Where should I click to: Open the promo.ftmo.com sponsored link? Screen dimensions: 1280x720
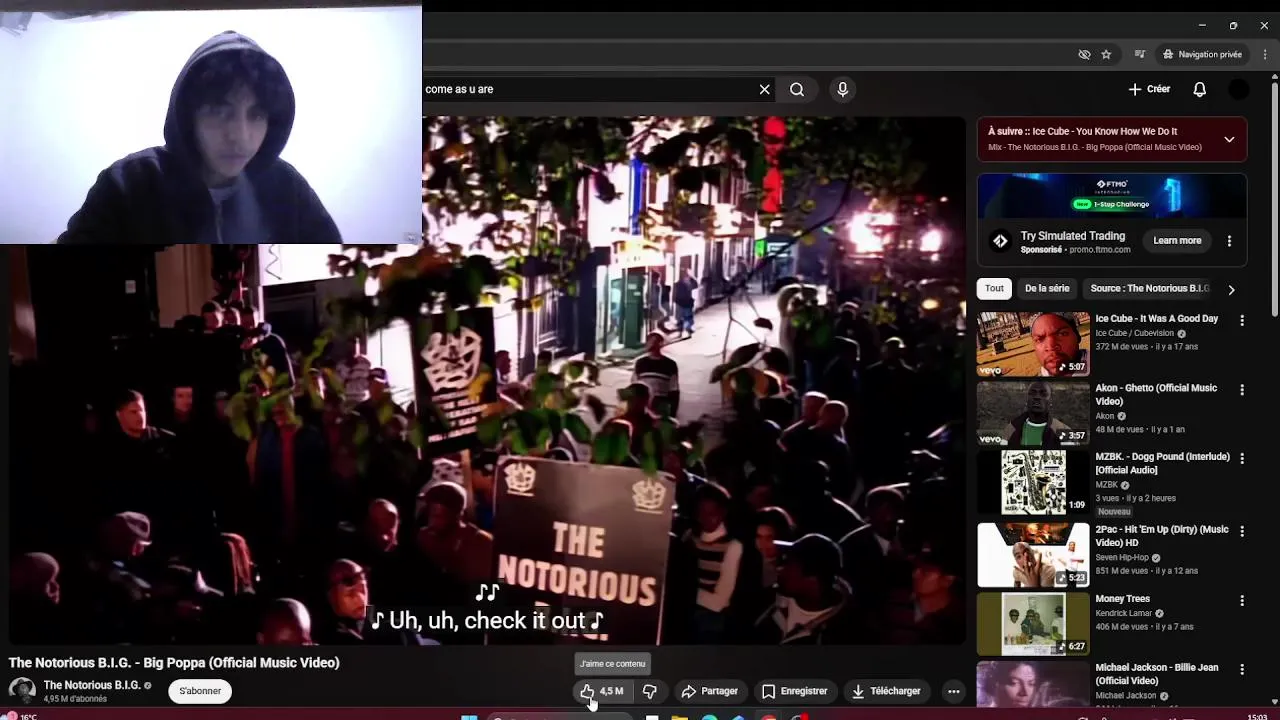click(1099, 250)
